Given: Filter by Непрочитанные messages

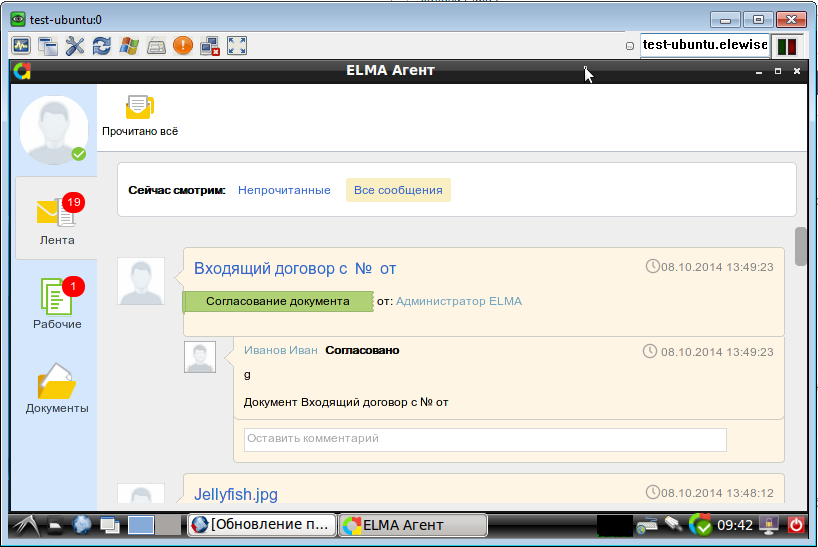Looking at the screenshot, I should tap(284, 190).
